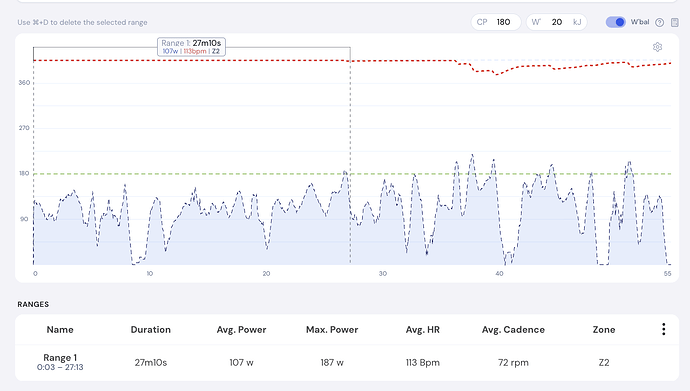Click the Zone column header
This screenshot has width=690, height=391.
pyautogui.click(x=604, y=329)
